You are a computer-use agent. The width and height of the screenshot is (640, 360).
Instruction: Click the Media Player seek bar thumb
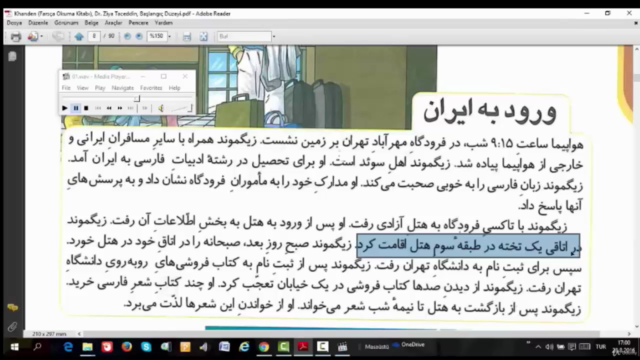click(137, 98)
